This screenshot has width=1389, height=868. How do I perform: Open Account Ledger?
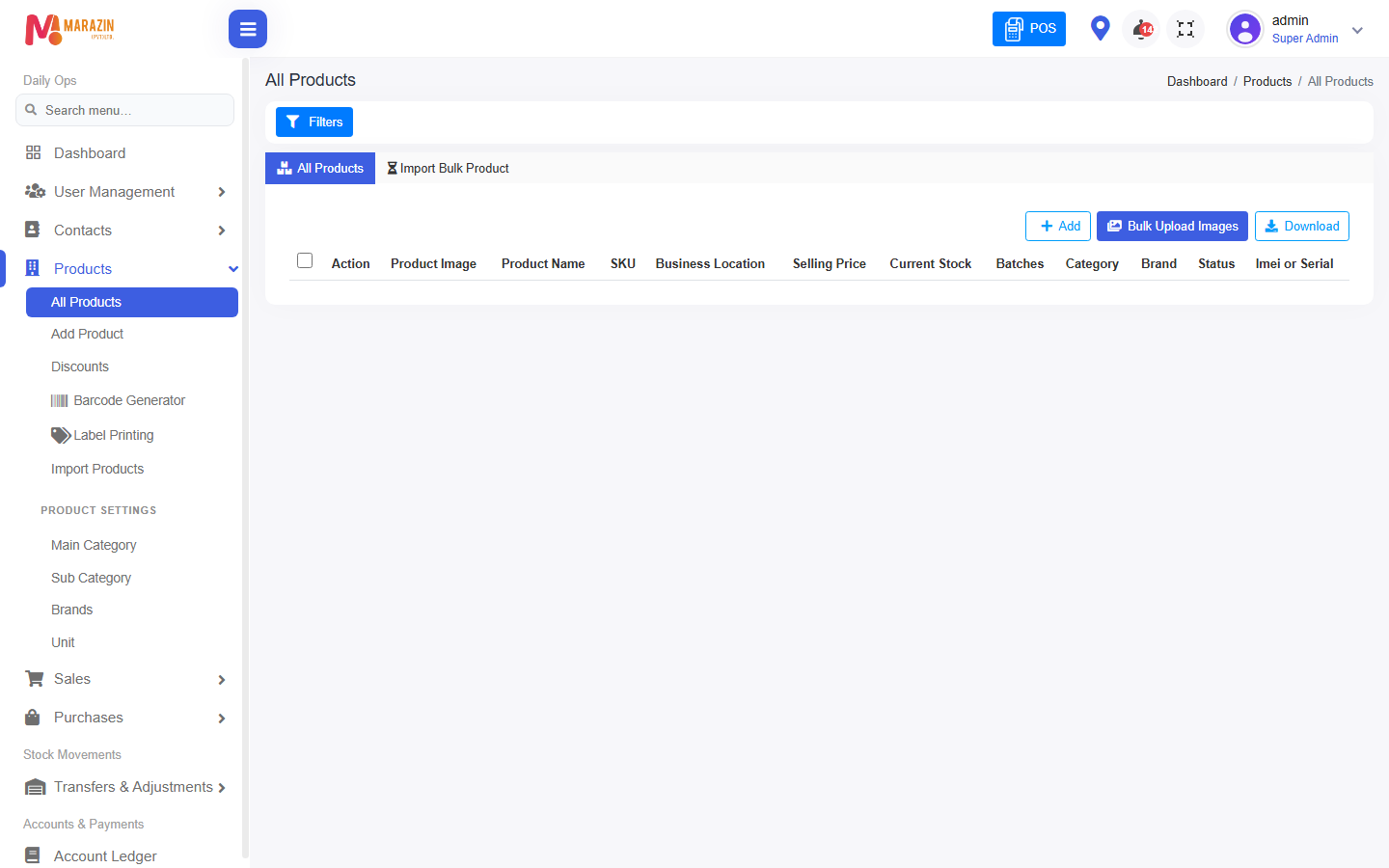tap(105, 856)
